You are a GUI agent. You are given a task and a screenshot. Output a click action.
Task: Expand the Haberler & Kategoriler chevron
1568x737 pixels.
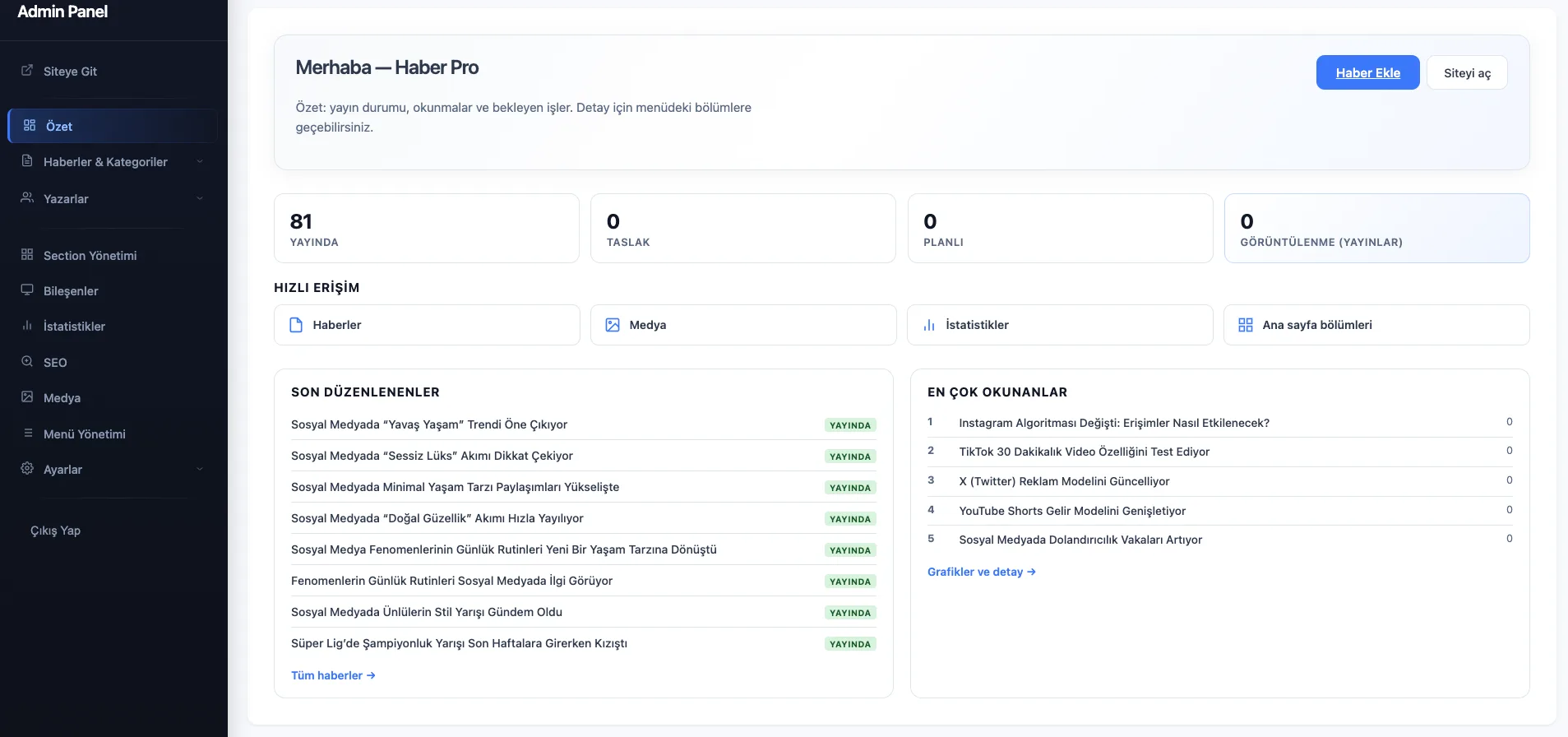(200, 162)
